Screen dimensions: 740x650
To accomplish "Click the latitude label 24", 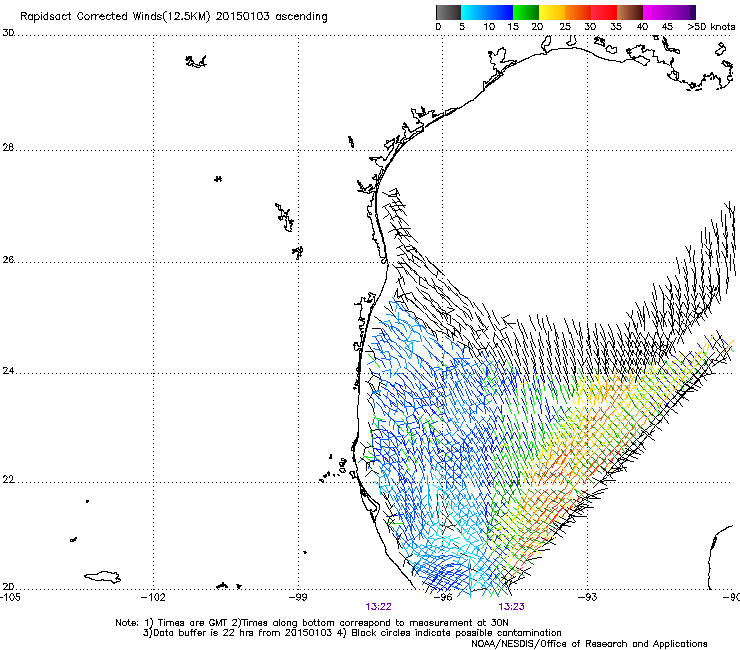I will (x=8, y=371).
